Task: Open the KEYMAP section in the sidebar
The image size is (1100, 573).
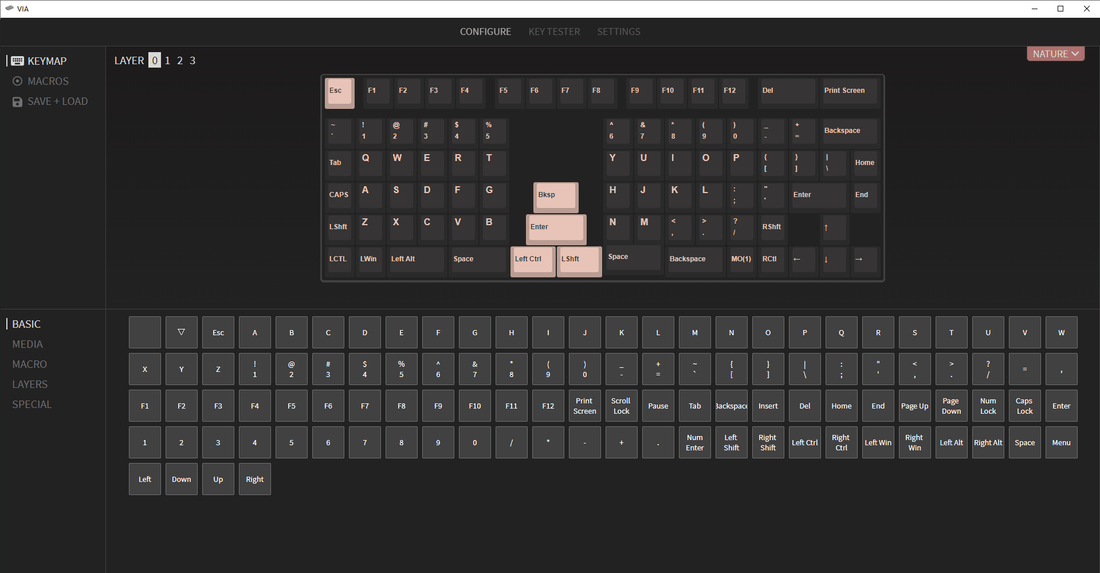Action: [46, 61]
